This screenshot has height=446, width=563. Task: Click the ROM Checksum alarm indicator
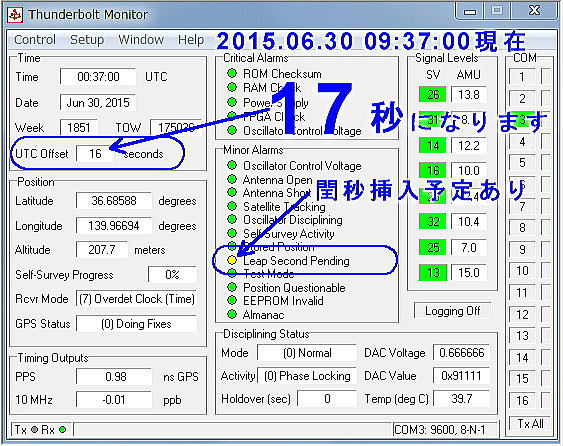pos(232,74)
